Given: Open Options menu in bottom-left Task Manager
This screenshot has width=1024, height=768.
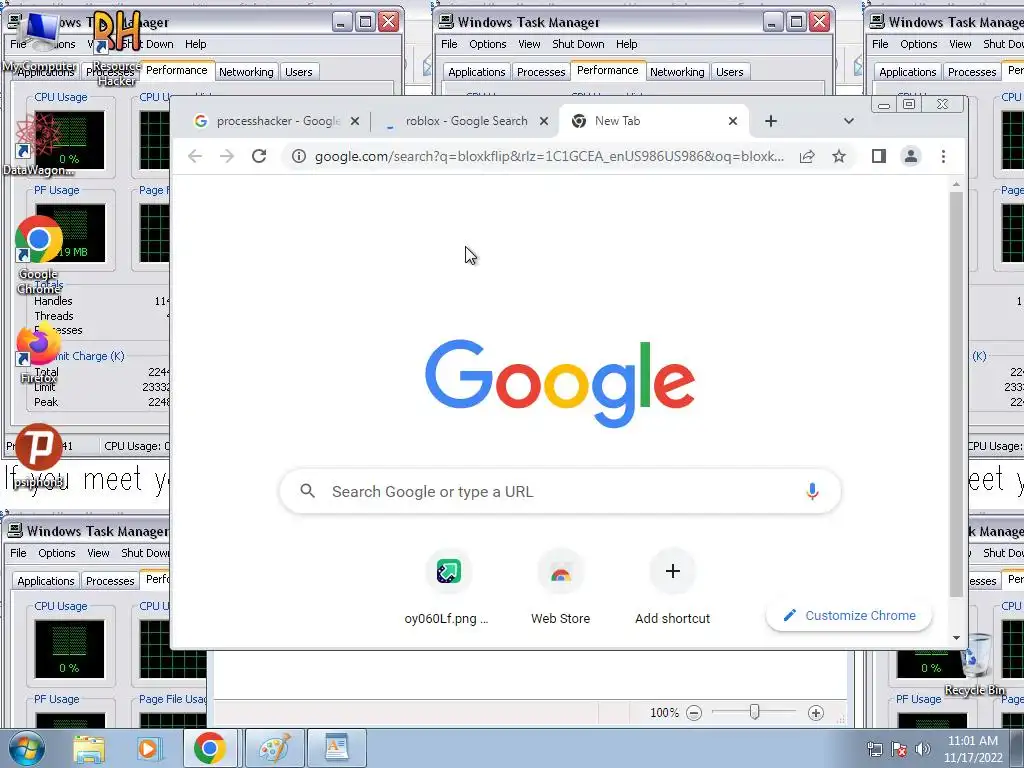Looking at the screenshot, I should click(x=57, y=553).
